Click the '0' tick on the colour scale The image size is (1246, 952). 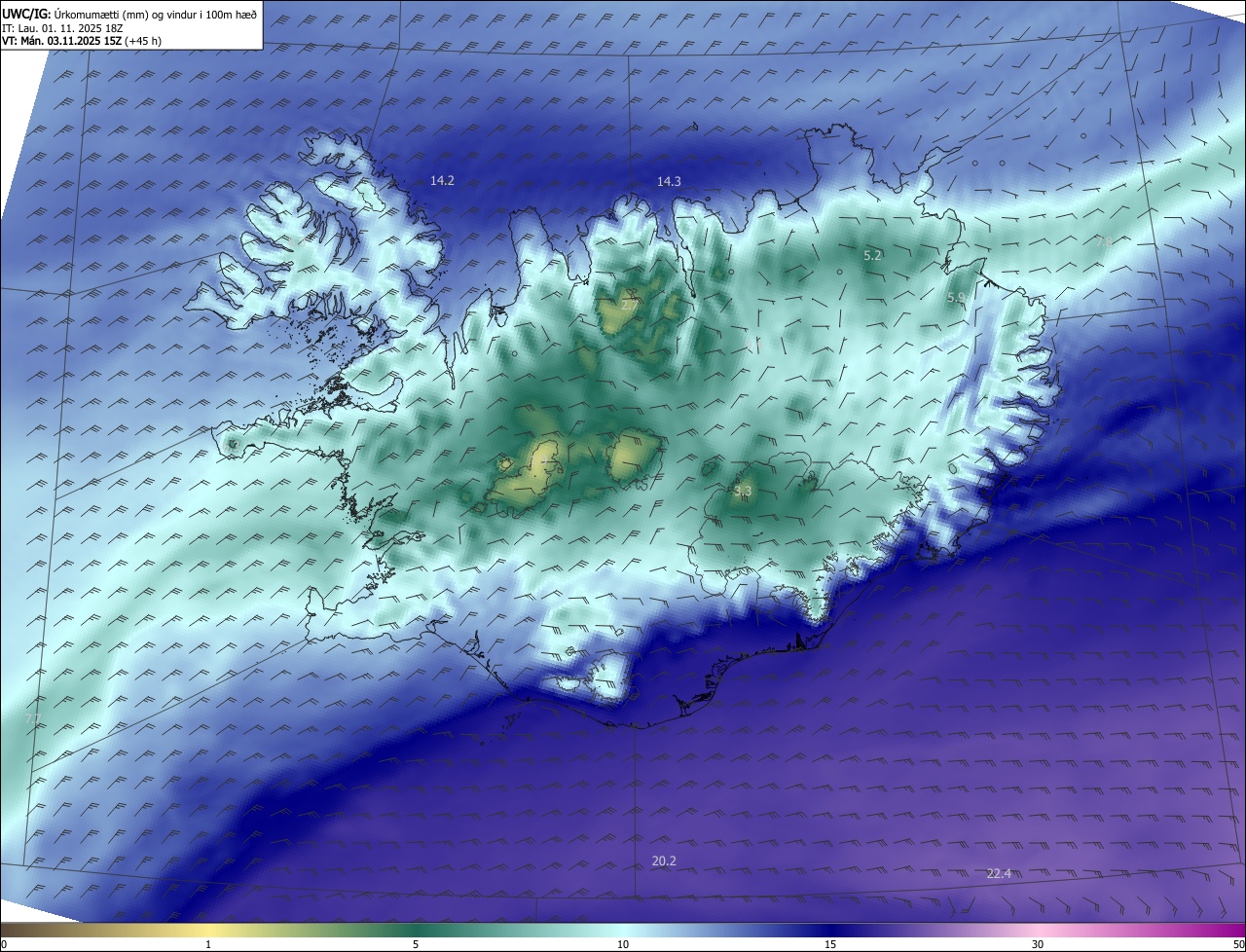click(x=4, y=944)
